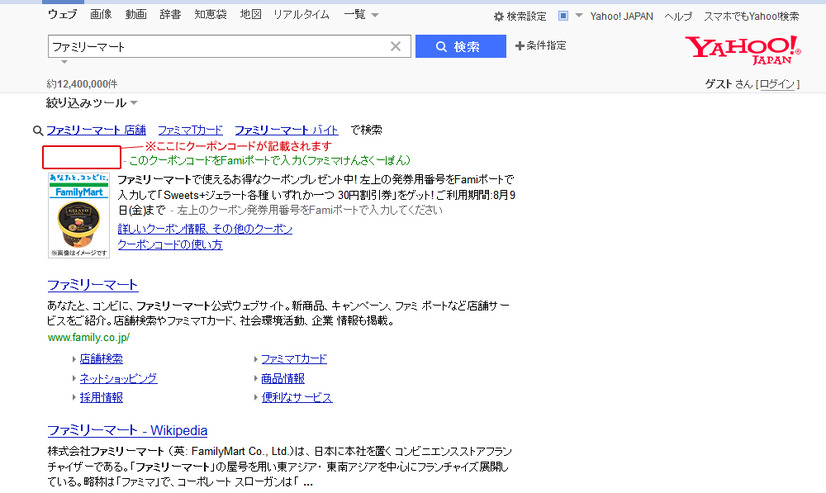Click related search ファミマTカード
Image resolution: width=826 pixels, height=493 pixels.
(x=190, y=130)
